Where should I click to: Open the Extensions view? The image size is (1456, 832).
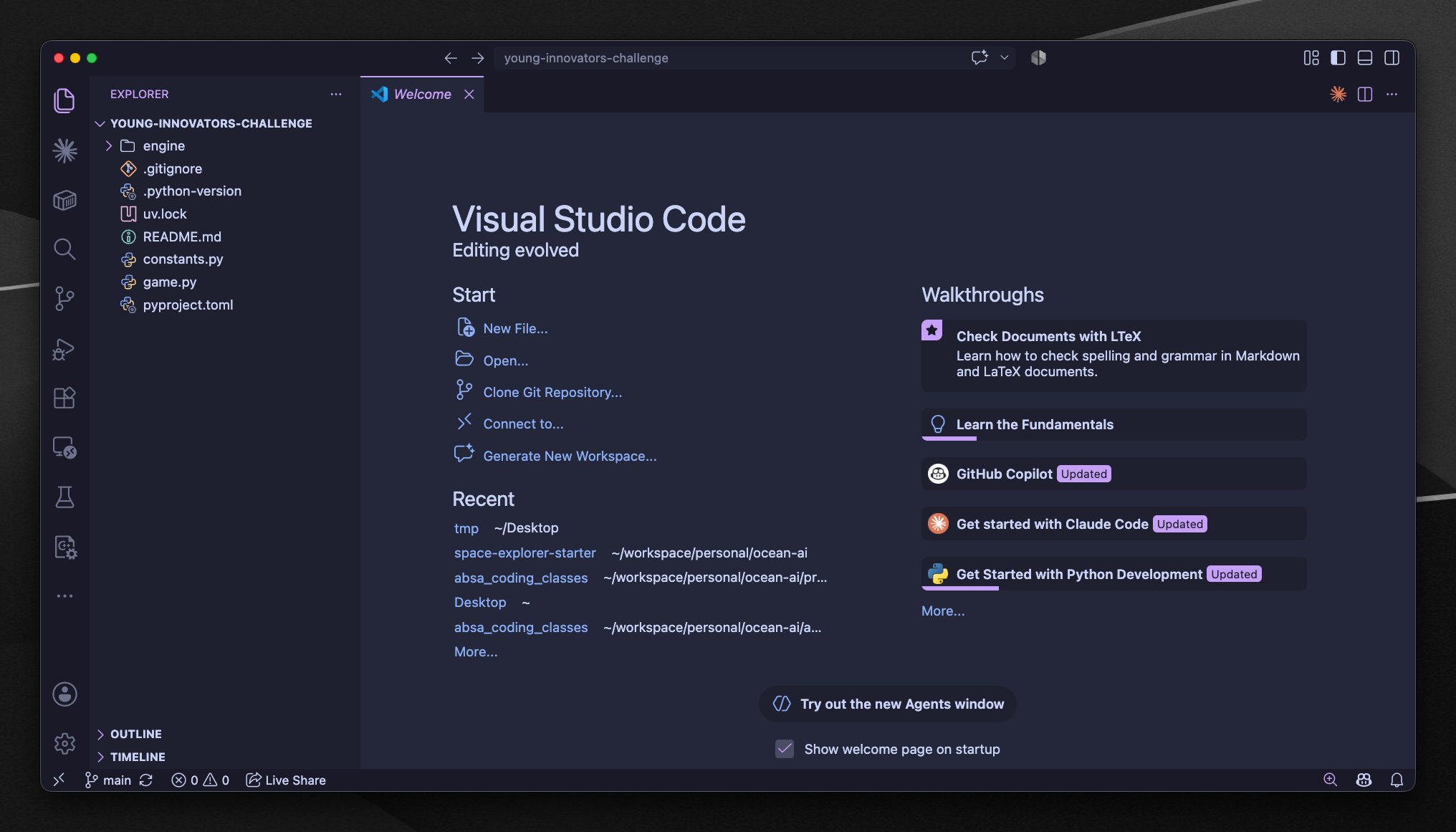point(64,398)
